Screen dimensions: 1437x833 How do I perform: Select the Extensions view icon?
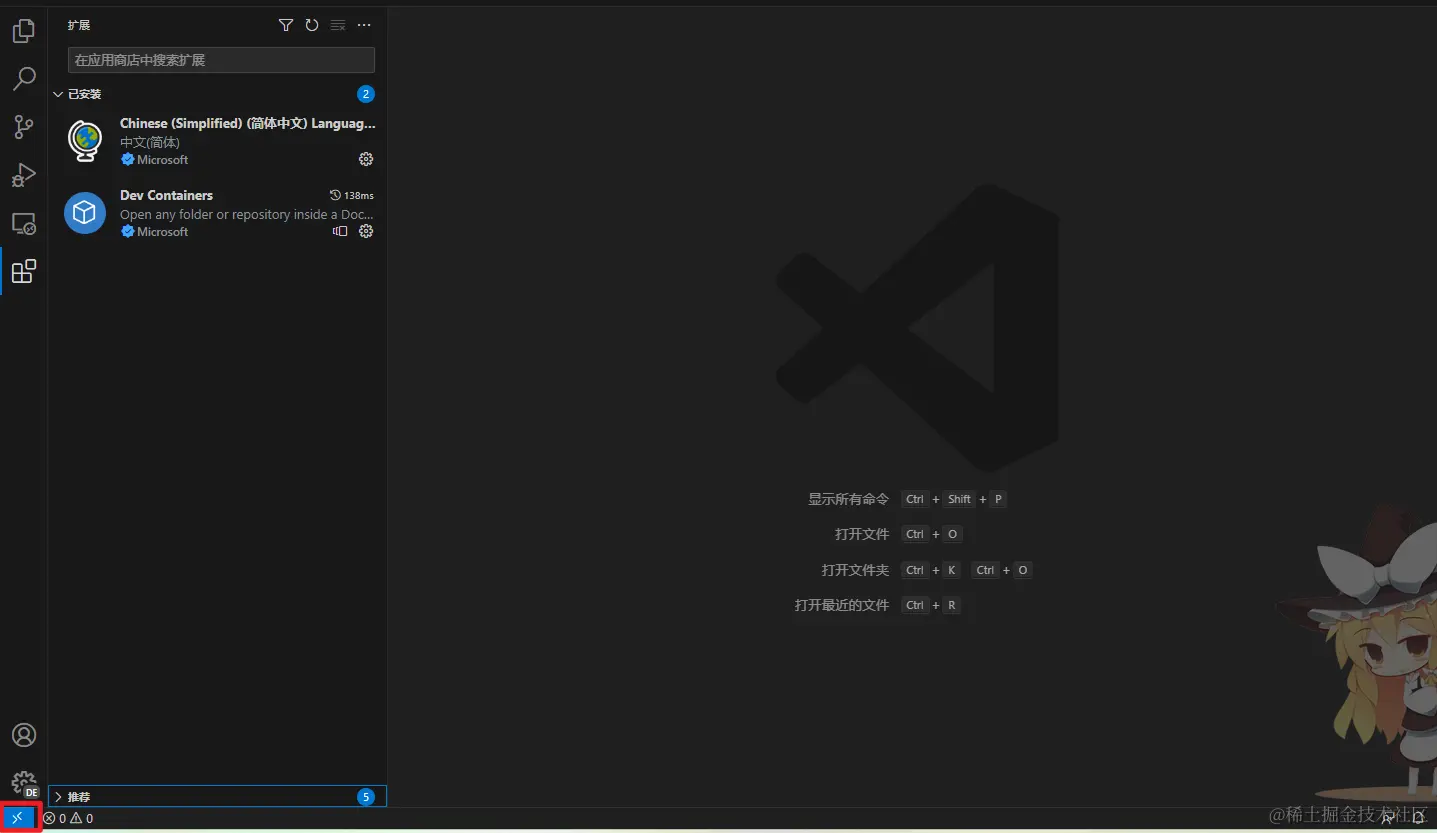tap(23, 271)
